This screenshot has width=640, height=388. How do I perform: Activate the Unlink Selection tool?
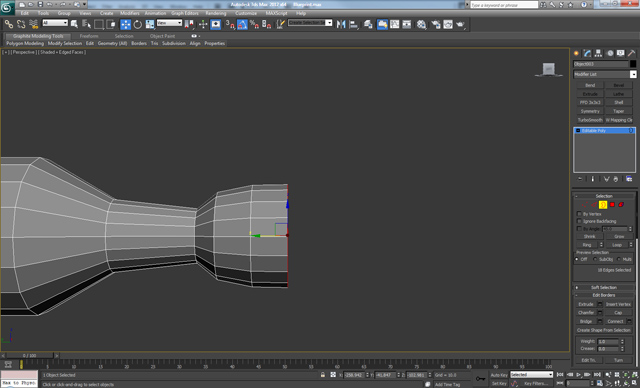tap(21, 24)
